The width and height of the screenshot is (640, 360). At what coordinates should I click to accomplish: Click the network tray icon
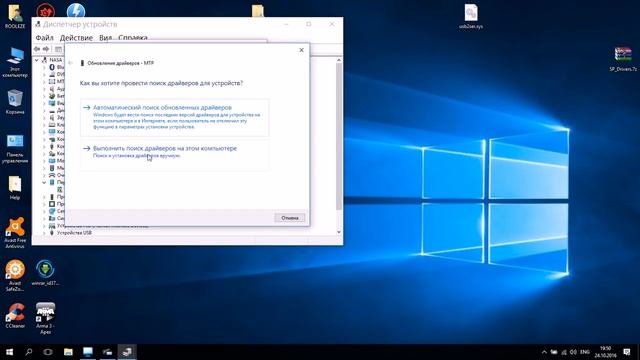564,352
